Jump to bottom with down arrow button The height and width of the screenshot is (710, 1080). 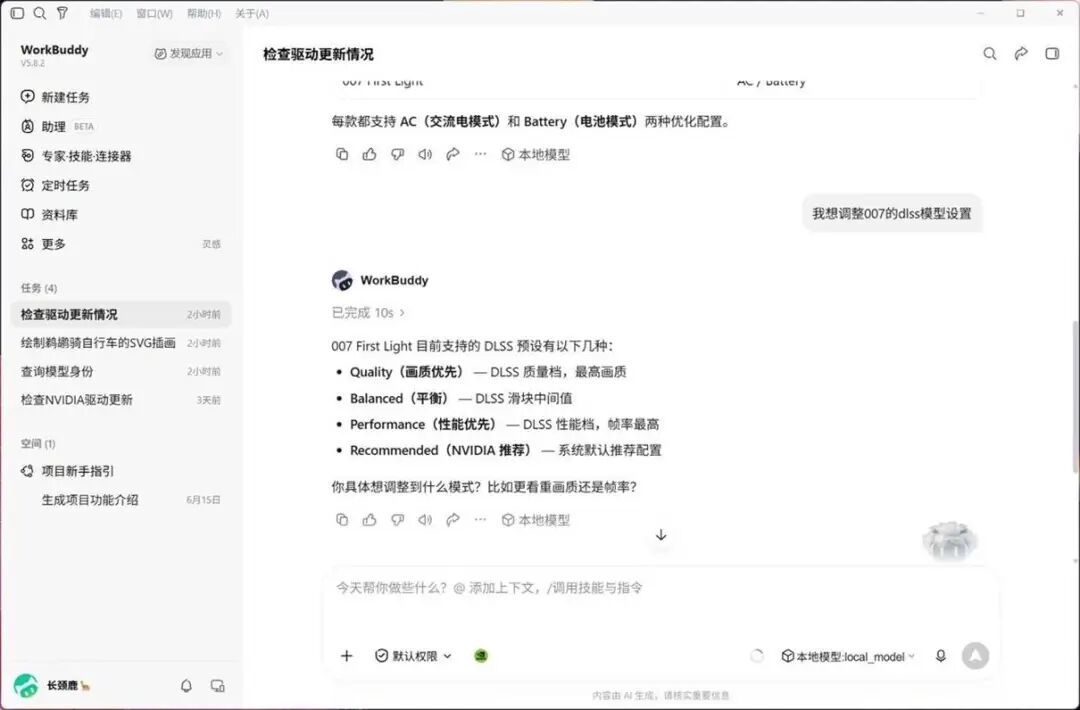pos(661,535)
